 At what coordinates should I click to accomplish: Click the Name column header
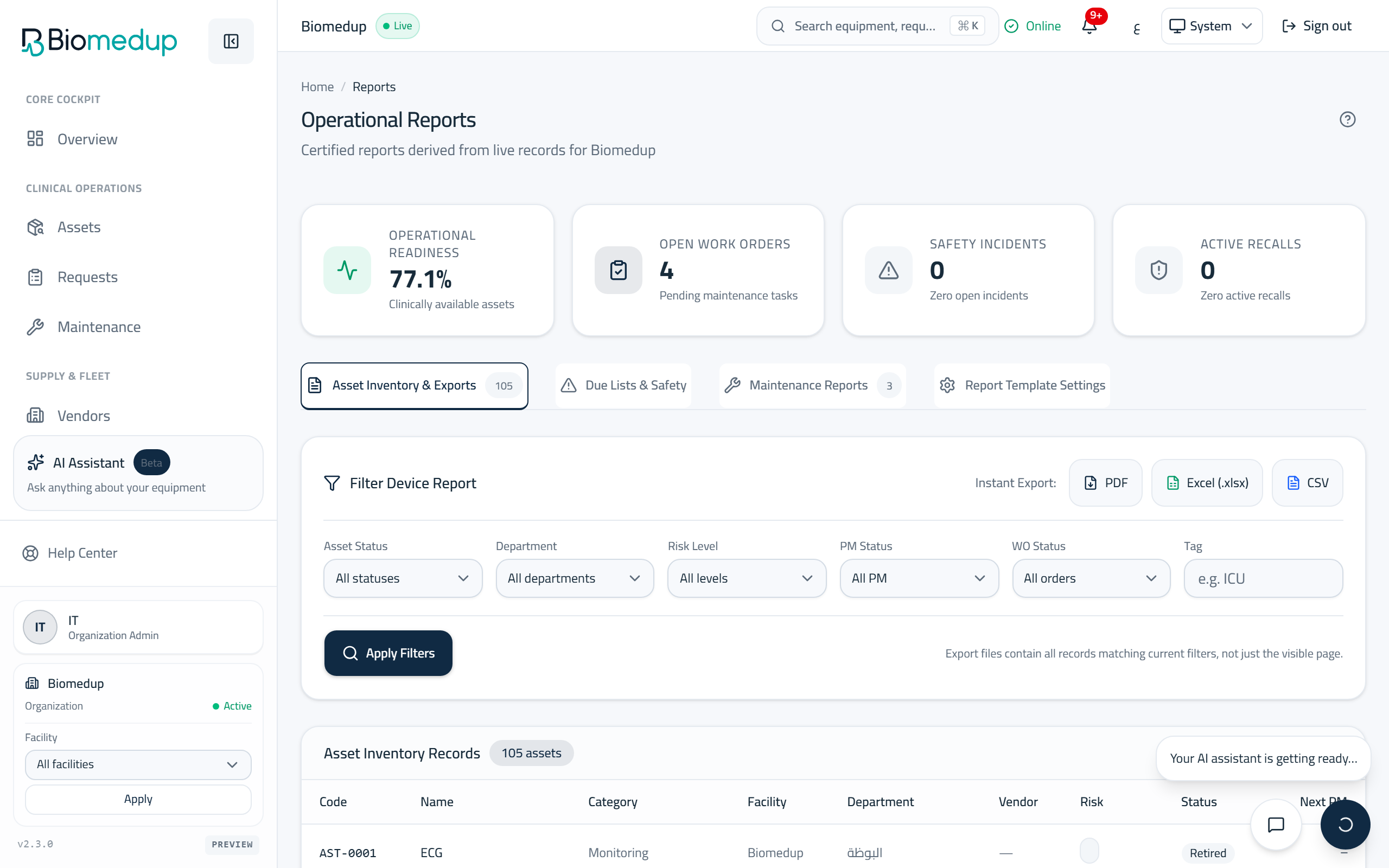(437, 801)
